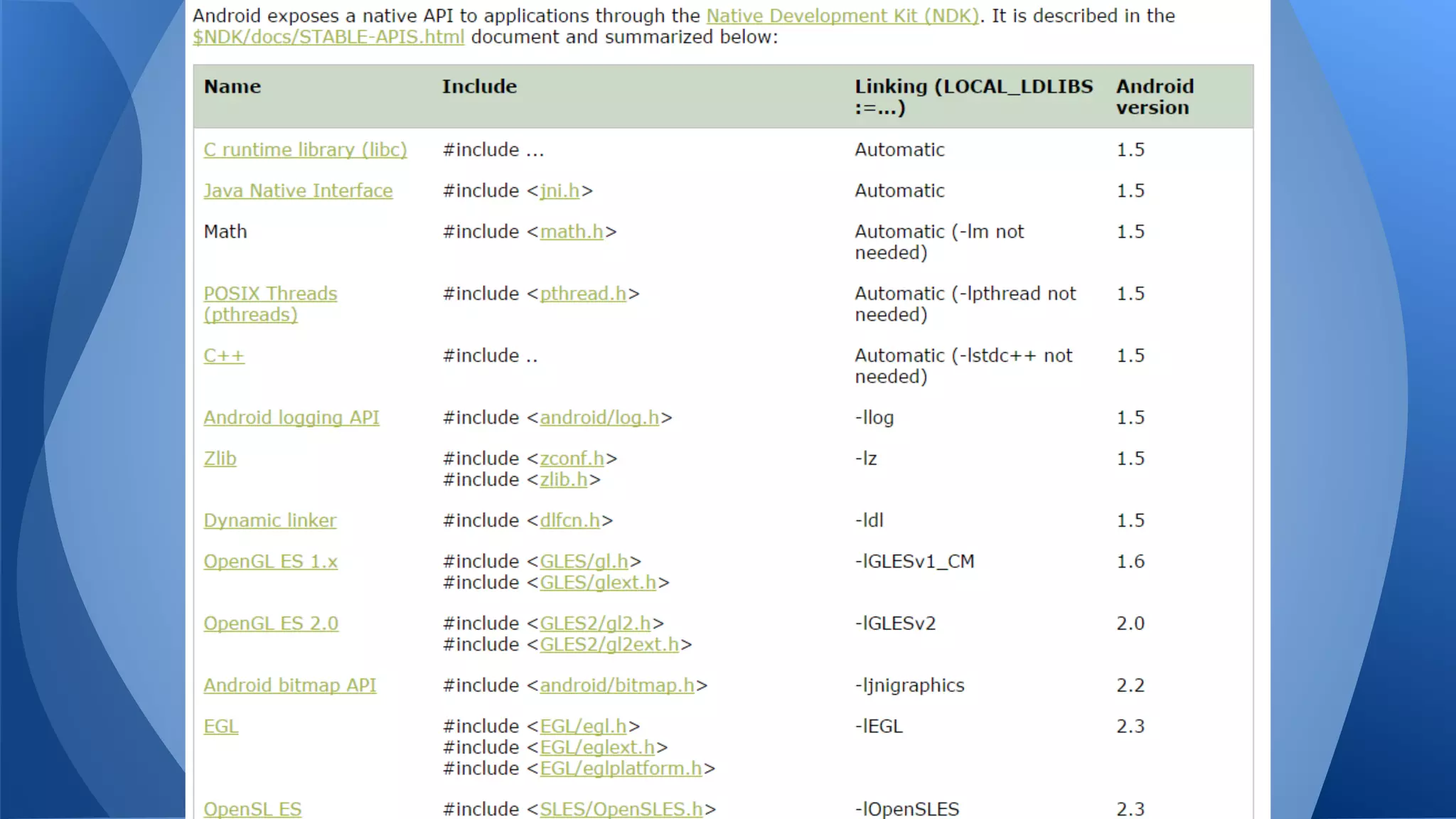
Task: Open the zlib.h header link
Action: point(564,480)
